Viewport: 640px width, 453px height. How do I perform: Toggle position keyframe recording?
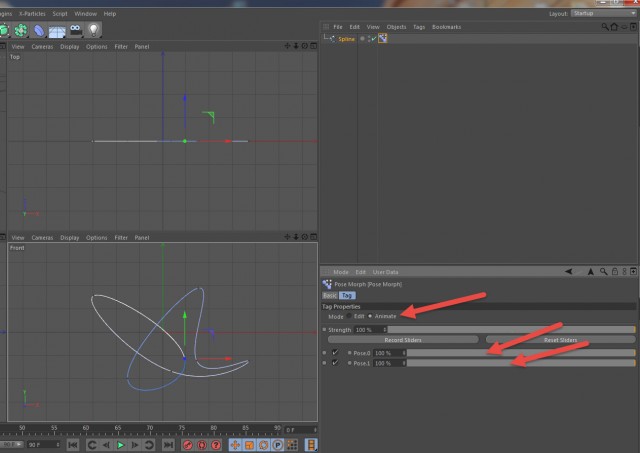tap(235, 445)
